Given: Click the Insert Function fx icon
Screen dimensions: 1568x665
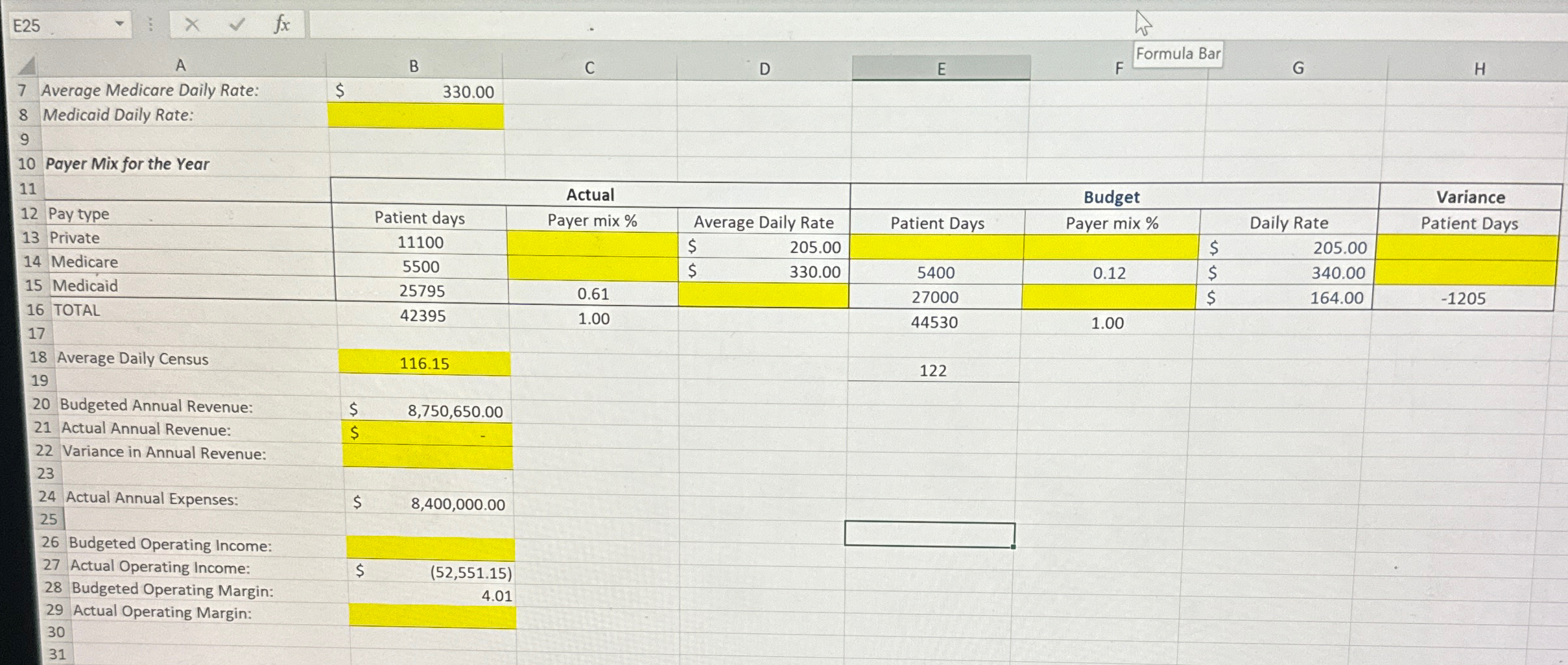Looking at the screenshot, I should [x=280, y=25].
